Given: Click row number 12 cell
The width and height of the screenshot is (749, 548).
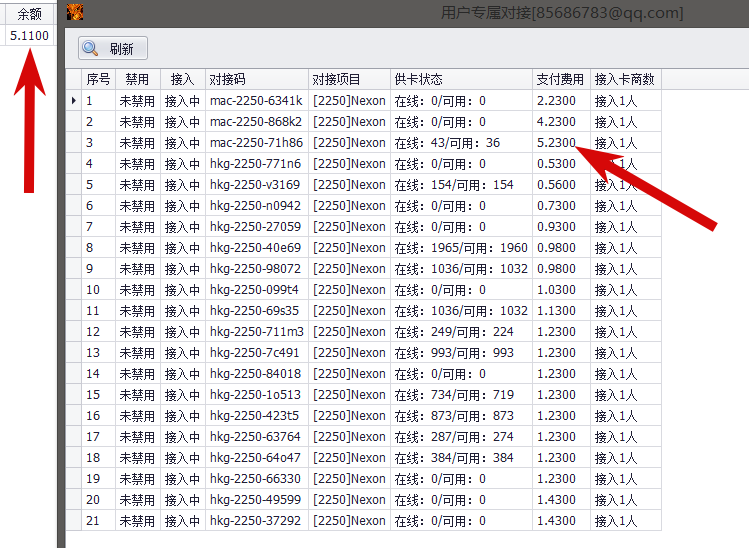Looking at the screenshot, I should tap(98, 332).
